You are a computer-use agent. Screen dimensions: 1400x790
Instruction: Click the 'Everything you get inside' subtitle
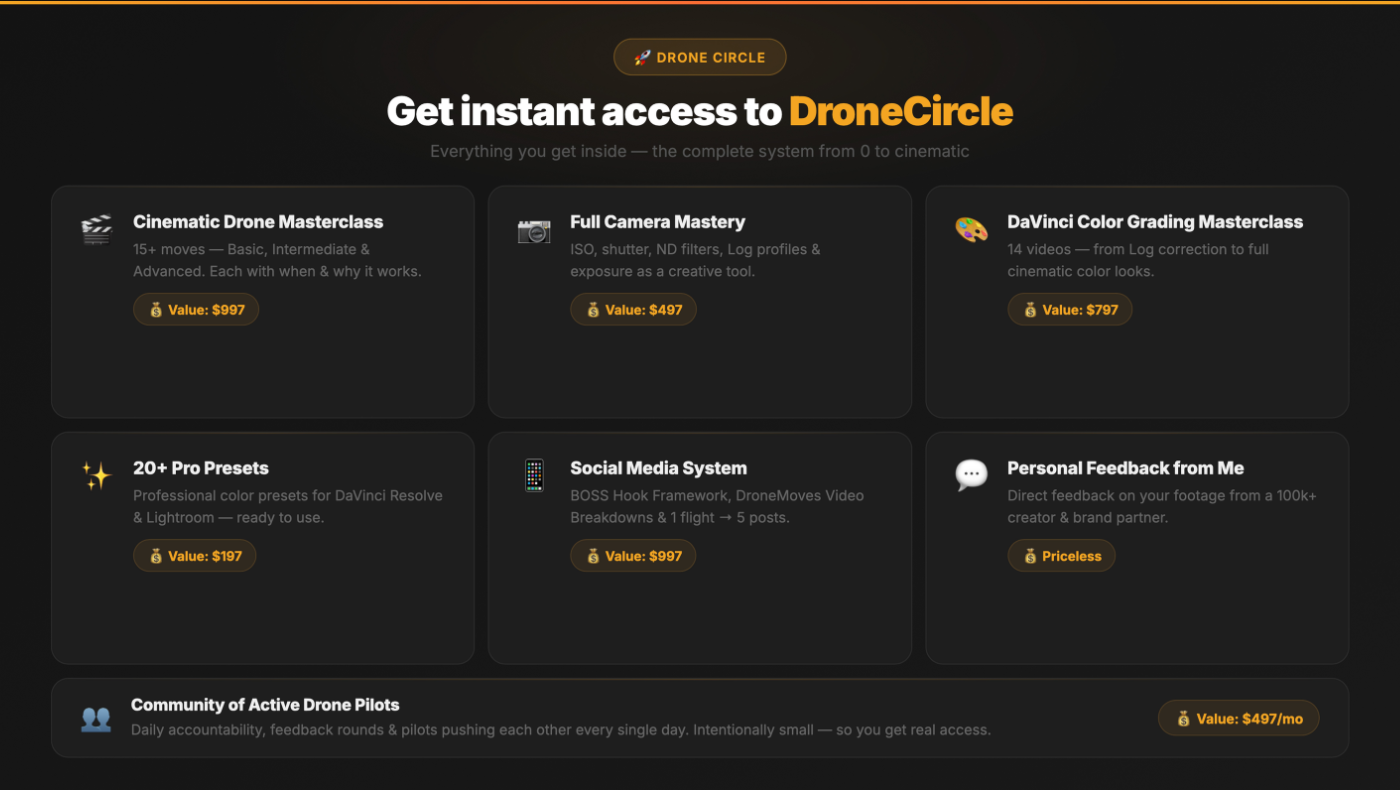pyautogui.click(x=700, y=152)
